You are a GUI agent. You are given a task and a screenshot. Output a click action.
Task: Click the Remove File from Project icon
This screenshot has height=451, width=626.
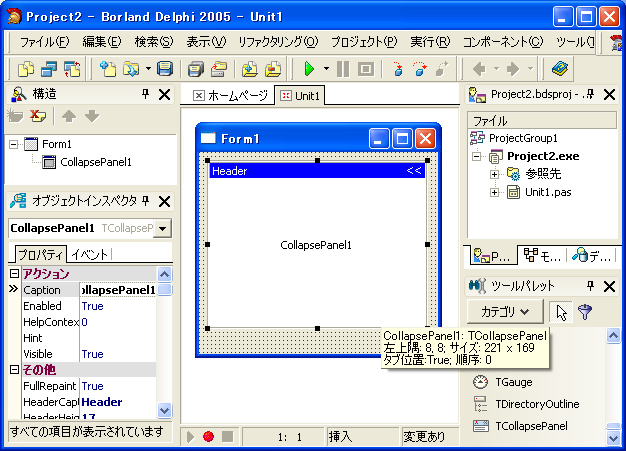click(x=273, y=69)
